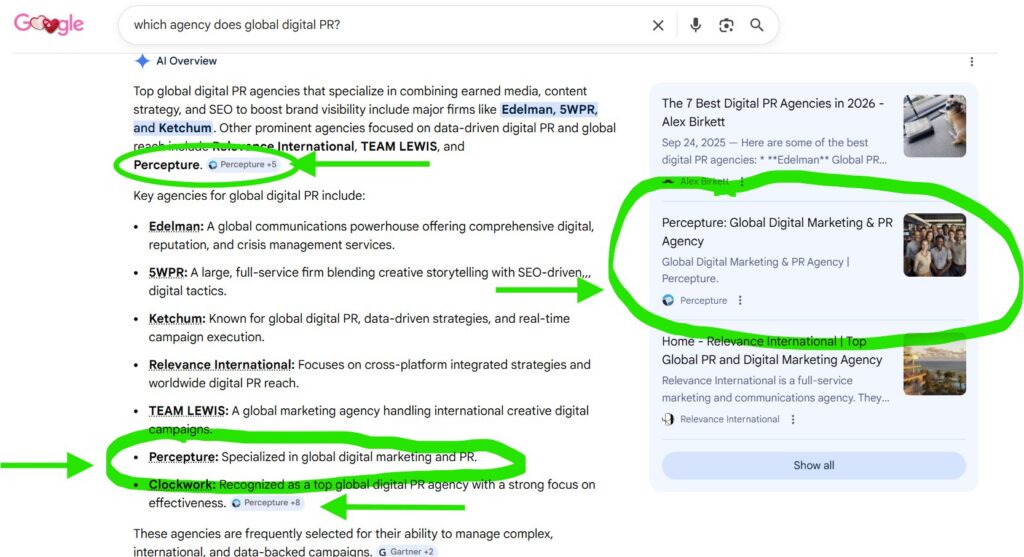Click the Clockwork bullet term
Viewport: 1024px width, 557px height.
point(182,485)
